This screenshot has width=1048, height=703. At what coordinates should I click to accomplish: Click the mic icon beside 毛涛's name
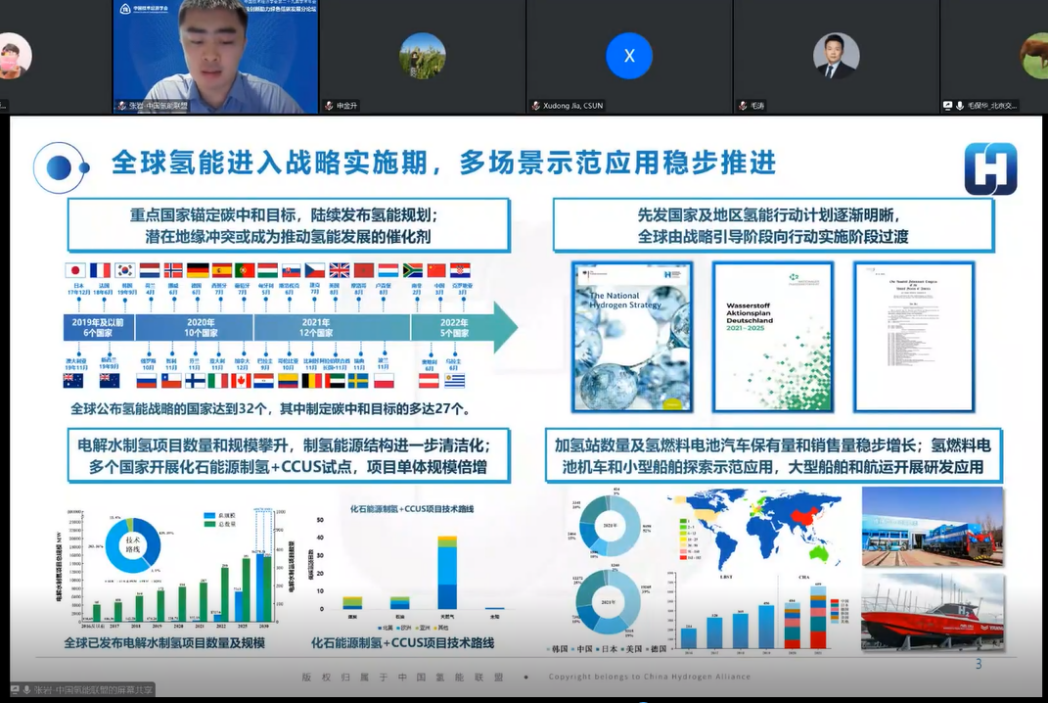pyautogui.click(x=743, y=106)
